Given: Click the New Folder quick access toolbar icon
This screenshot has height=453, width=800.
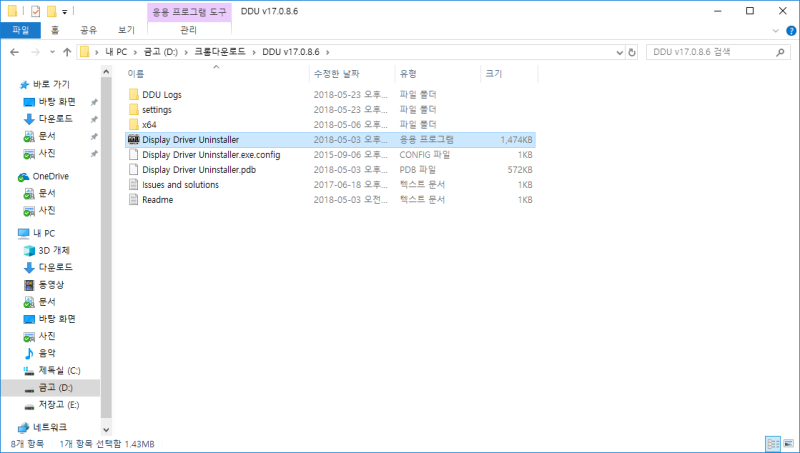Looking at the screenshot, I should pyautogui.click(x=51, y=11).
